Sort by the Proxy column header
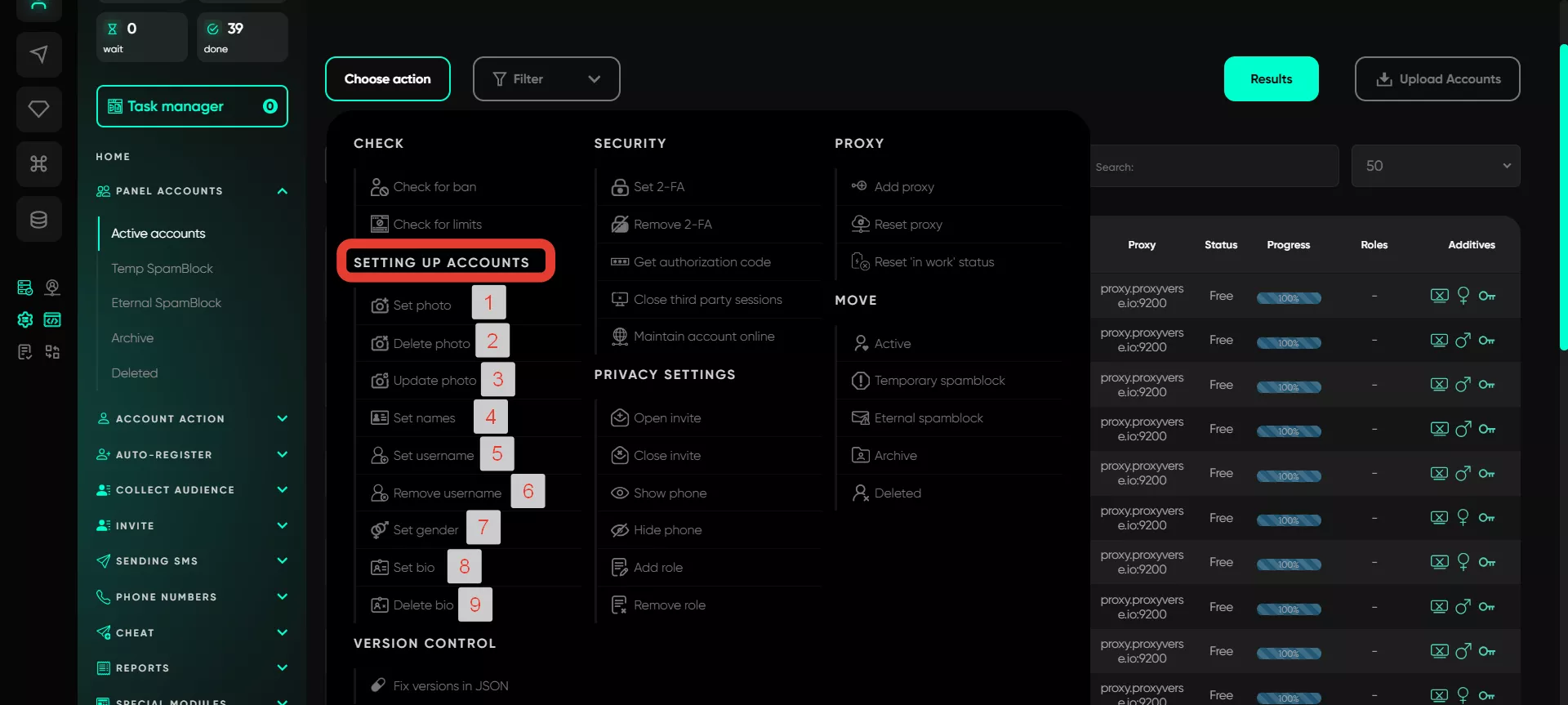Image resolution: width=1568 pixels, height=705 pixels. tap(1141, 244)
